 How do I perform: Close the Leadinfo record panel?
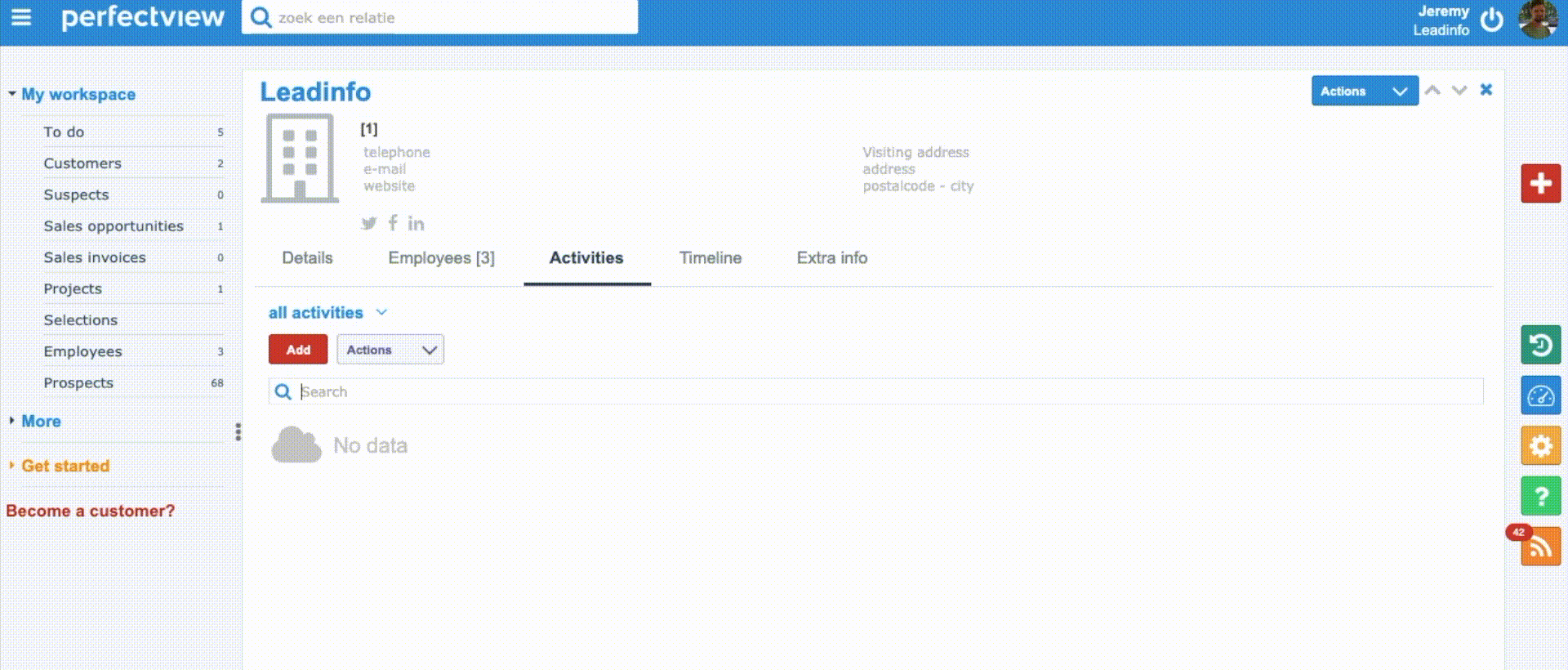[x=1486, y=90]
